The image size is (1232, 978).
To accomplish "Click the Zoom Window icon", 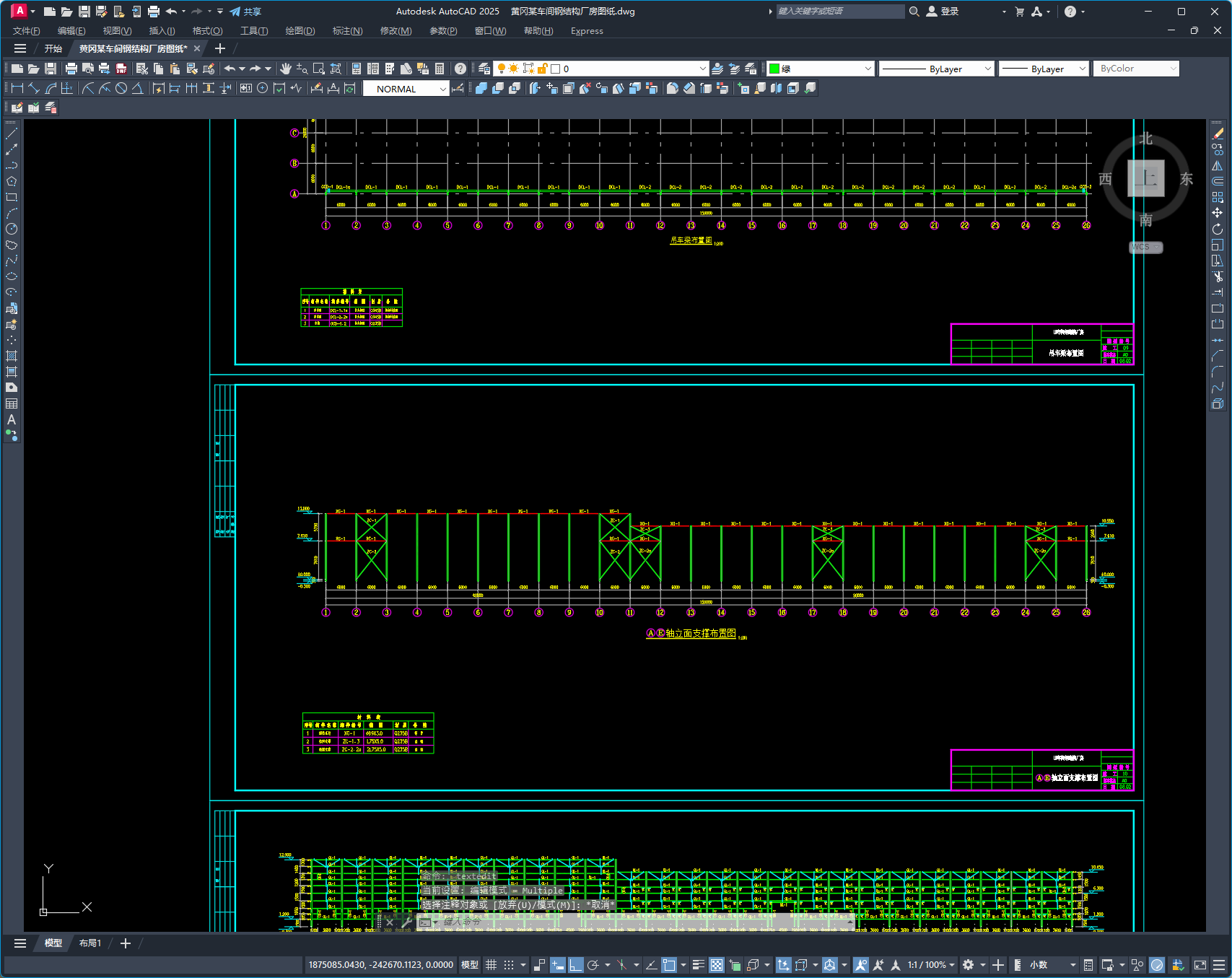I will [x=319, y=69].
